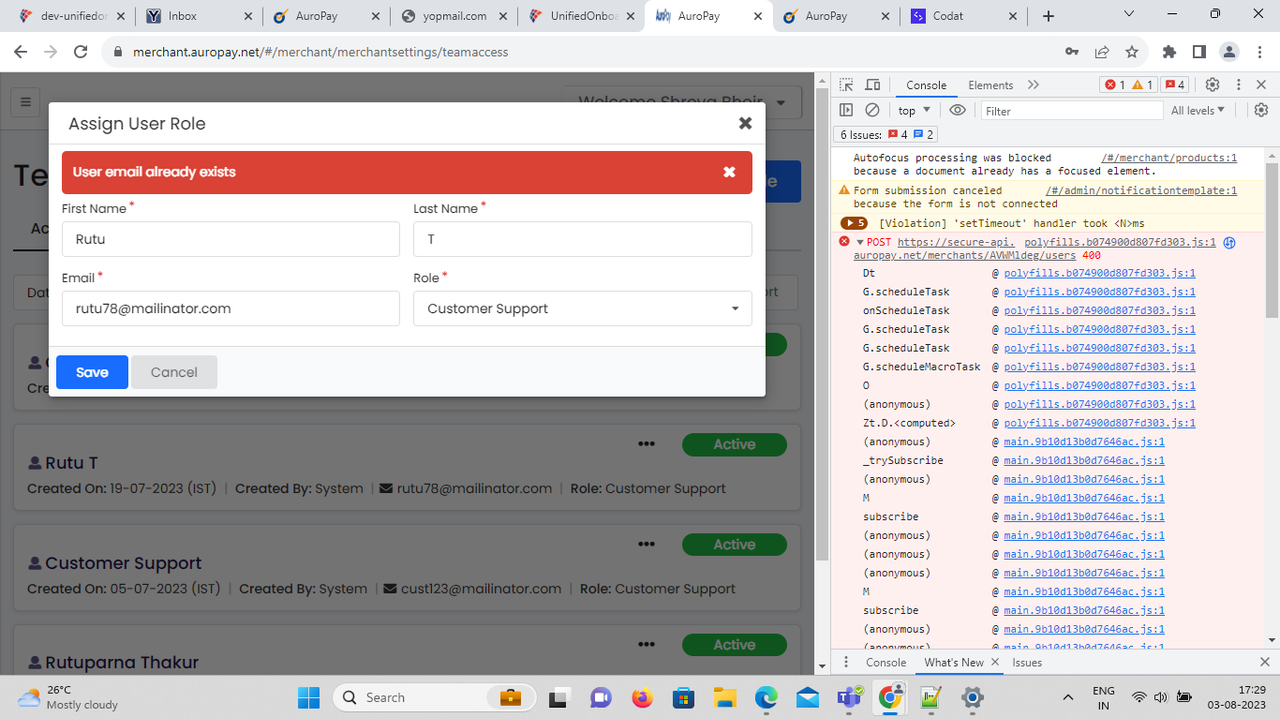Open the DevTools three-dot customize menu

click(1239, 85)
